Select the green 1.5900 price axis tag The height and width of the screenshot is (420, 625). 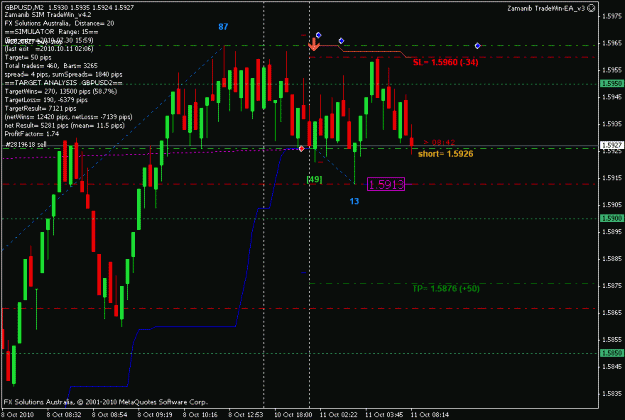[611, 218]
